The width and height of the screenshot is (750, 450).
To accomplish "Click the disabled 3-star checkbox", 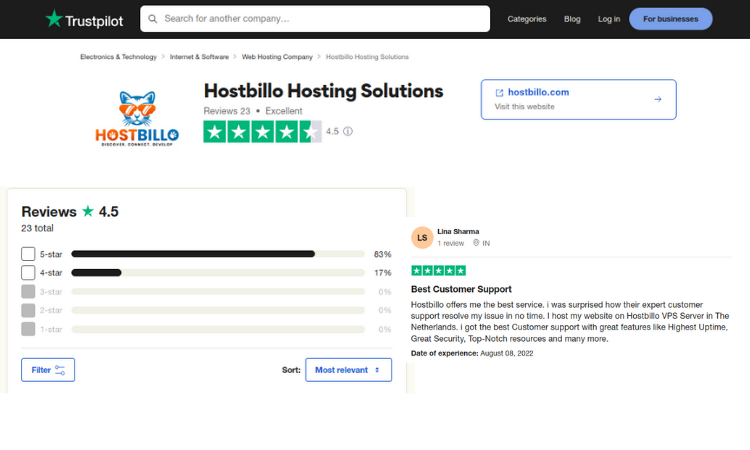I will [28, 292].
